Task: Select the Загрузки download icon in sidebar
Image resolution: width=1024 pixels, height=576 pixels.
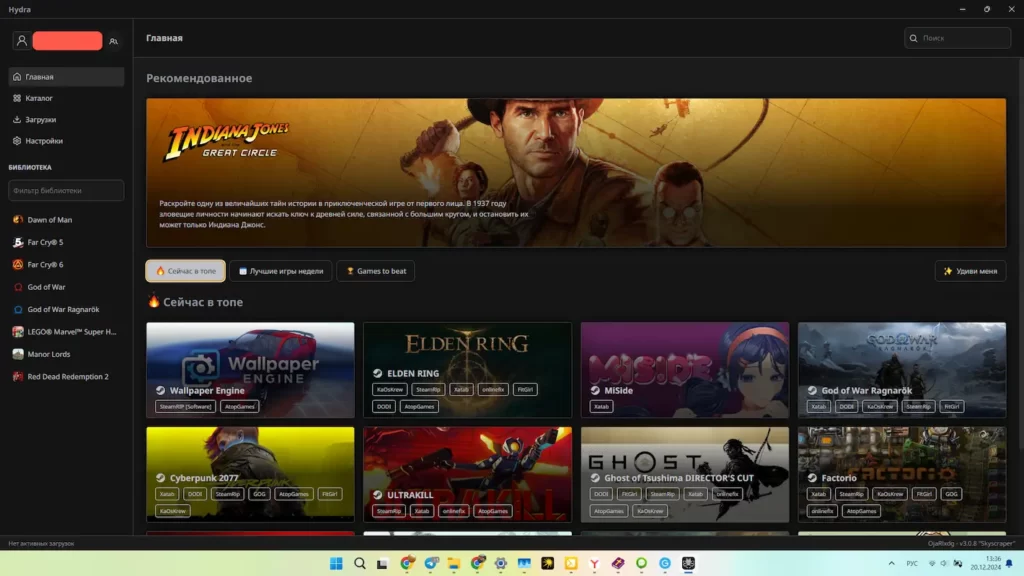Action: 18,119
